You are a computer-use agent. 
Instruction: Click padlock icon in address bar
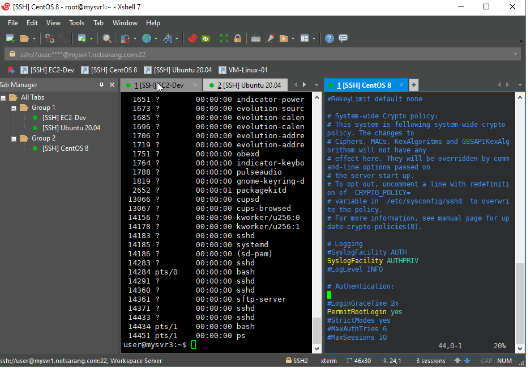point(12,54)
